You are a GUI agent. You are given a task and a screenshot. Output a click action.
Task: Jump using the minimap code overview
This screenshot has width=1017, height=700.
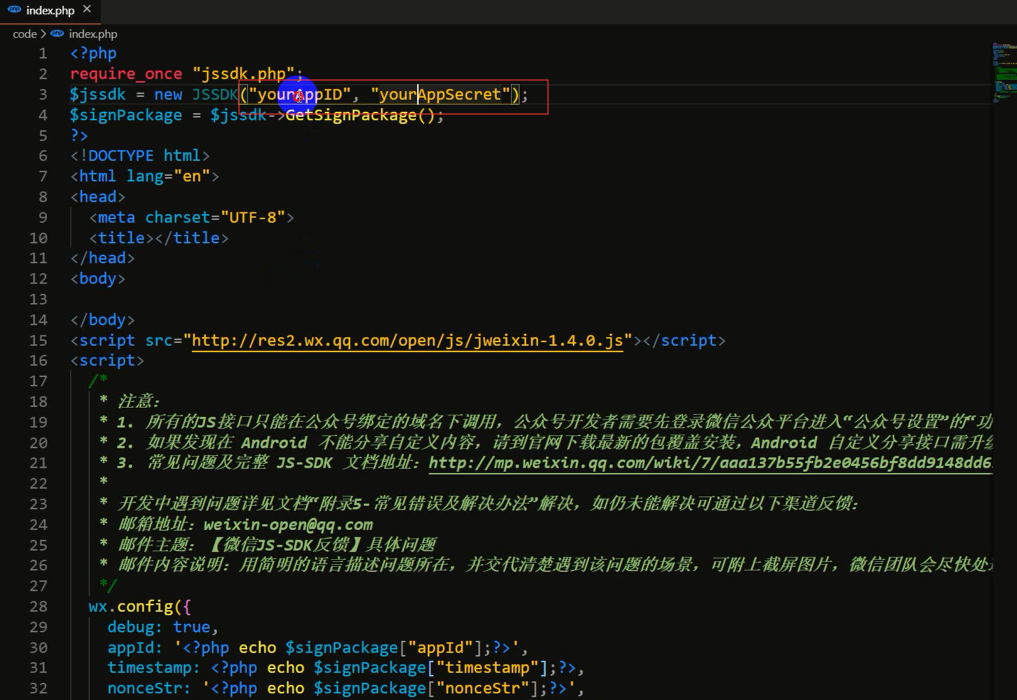point(1004,73)
